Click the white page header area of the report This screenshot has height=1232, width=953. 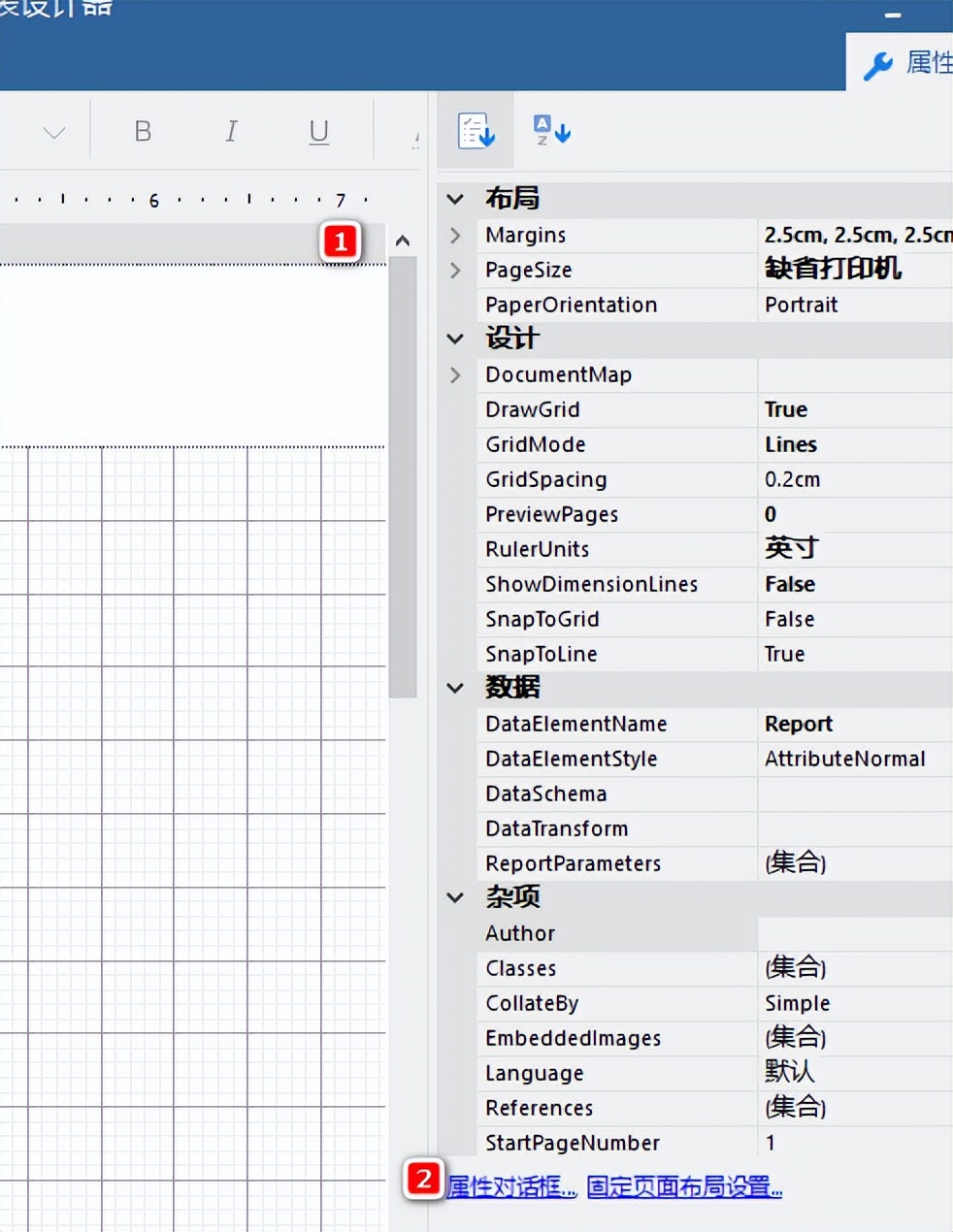click(192, 355)
